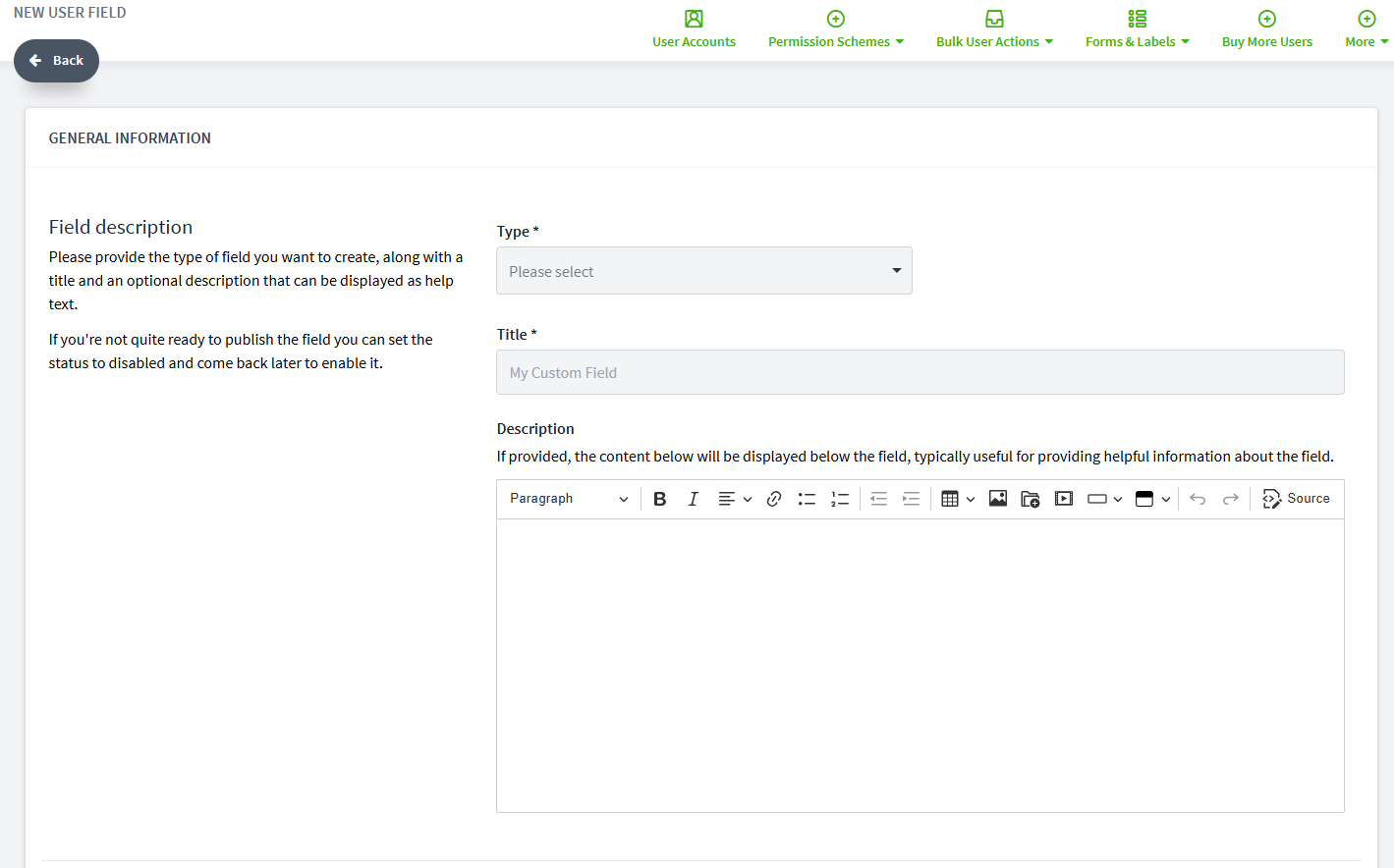Open the Forms & Labels menu

pyautogui.click(x=1138, y=29)
